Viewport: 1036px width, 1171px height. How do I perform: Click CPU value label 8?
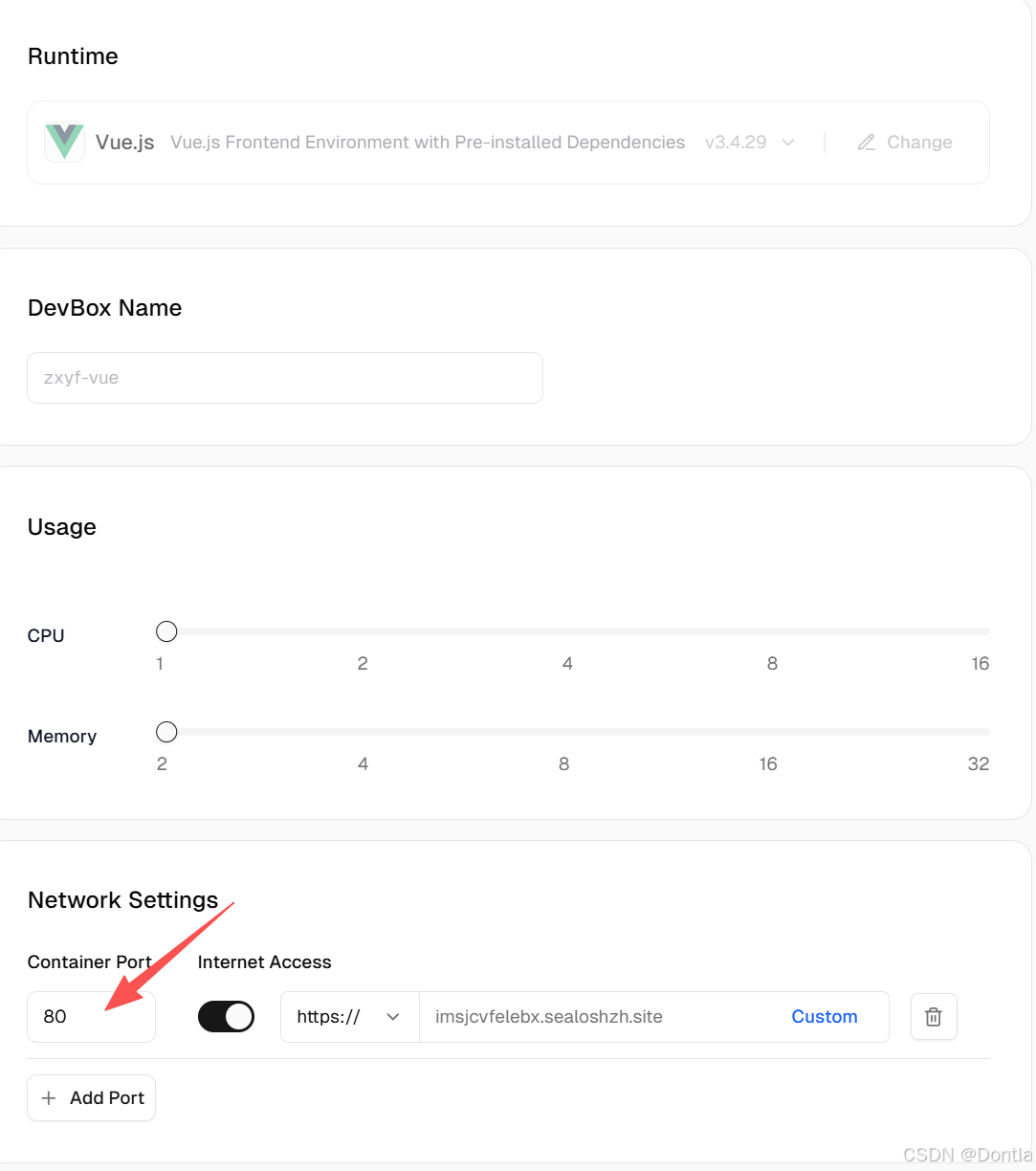pyautogui.click(x=772, y=664)
